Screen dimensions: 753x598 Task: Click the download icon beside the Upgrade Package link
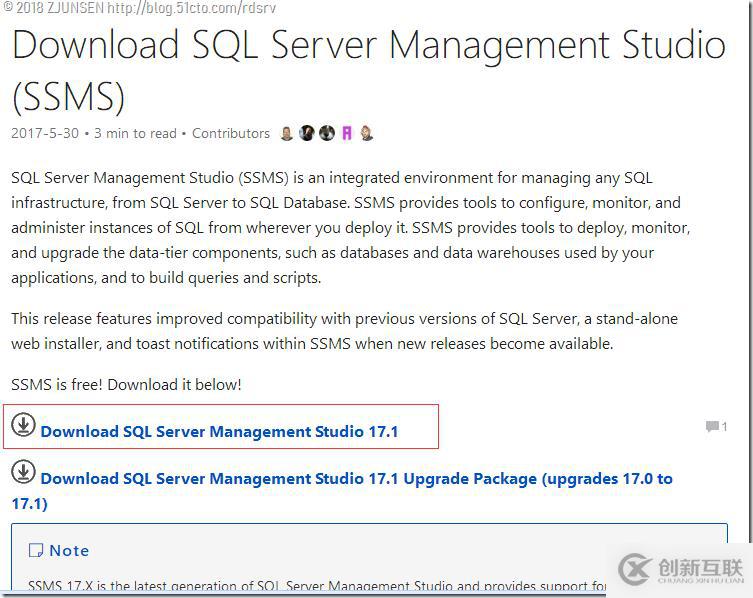click(x=23, y=472)
